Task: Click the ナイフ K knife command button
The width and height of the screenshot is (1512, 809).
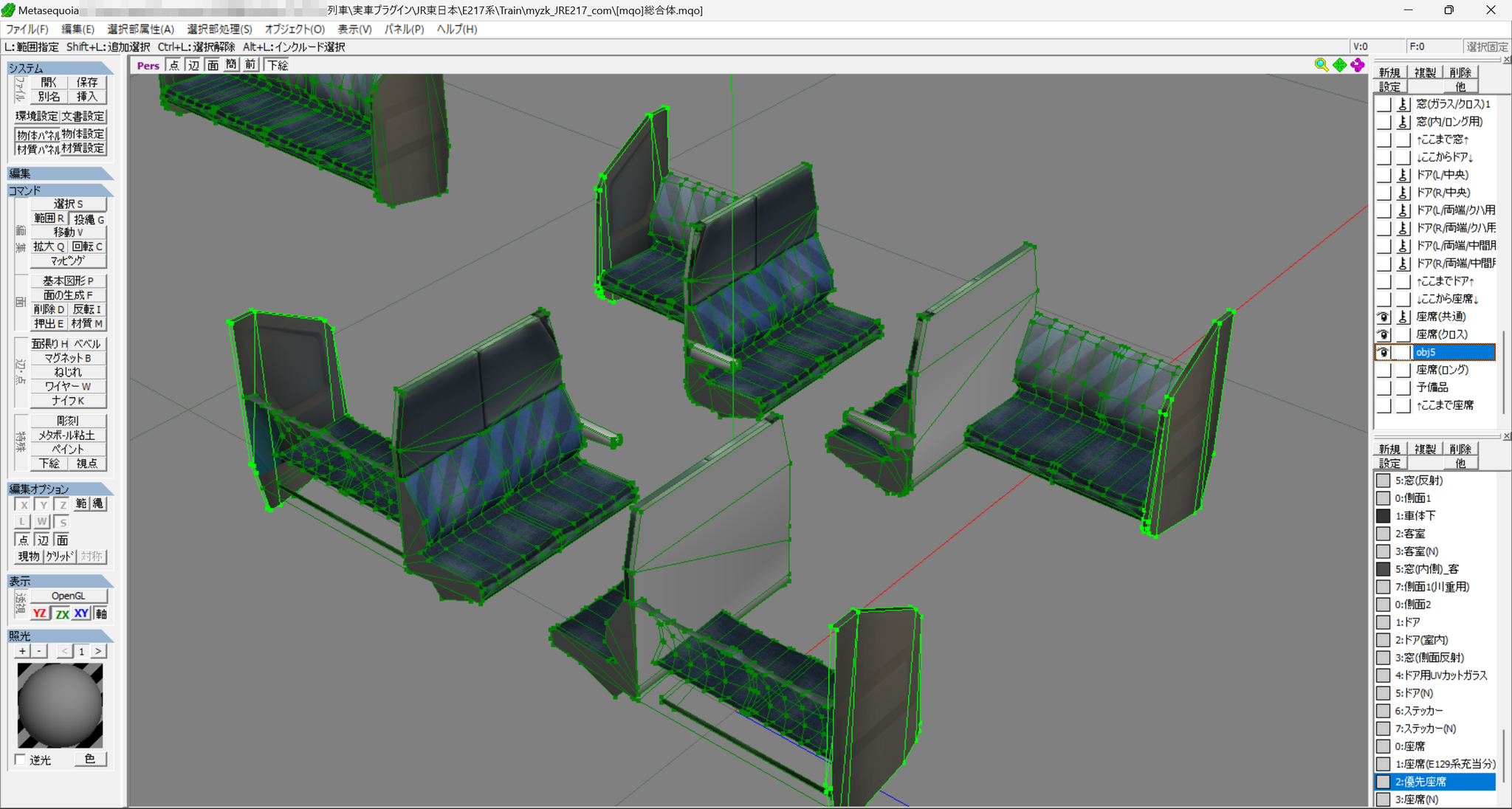Action: point(68,401)
